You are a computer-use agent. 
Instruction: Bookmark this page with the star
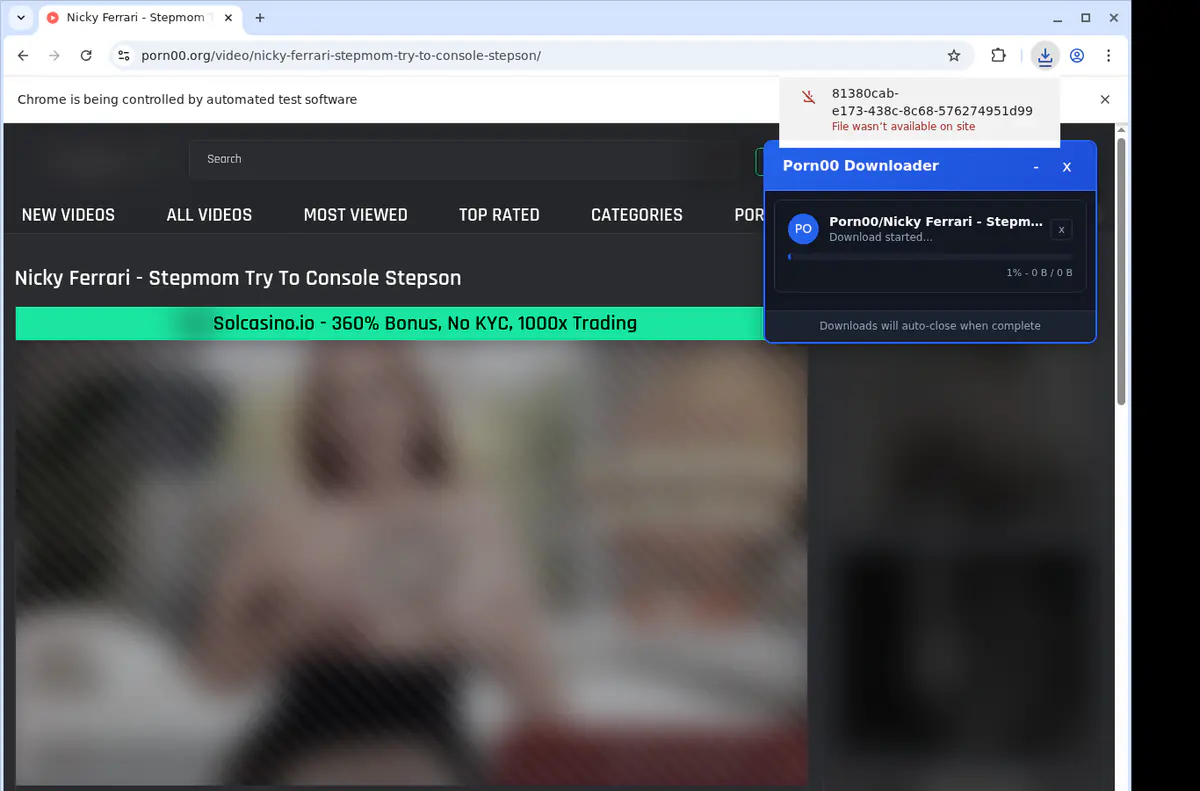coord(954,56)
